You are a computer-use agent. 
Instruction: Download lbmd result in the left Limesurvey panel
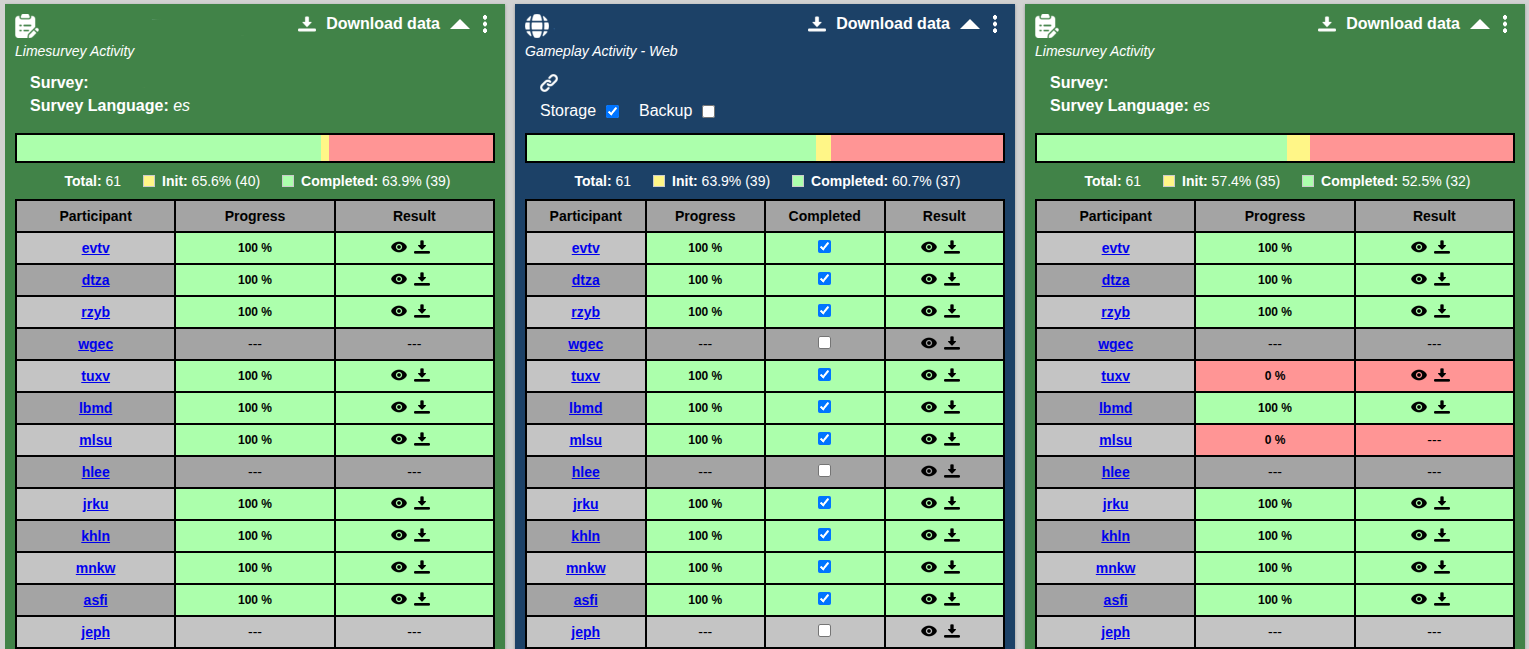[x=422, y=407]
